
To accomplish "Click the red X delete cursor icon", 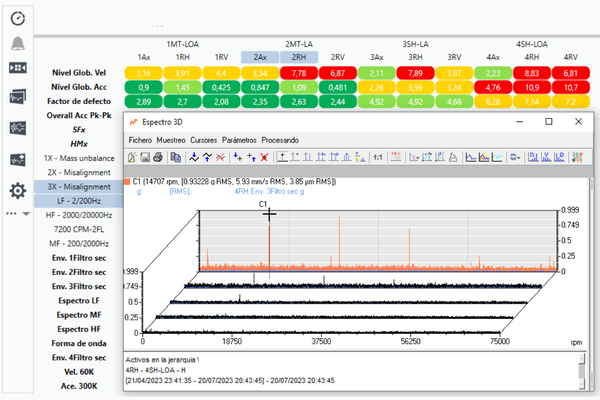I will click(x=263, y=157).
